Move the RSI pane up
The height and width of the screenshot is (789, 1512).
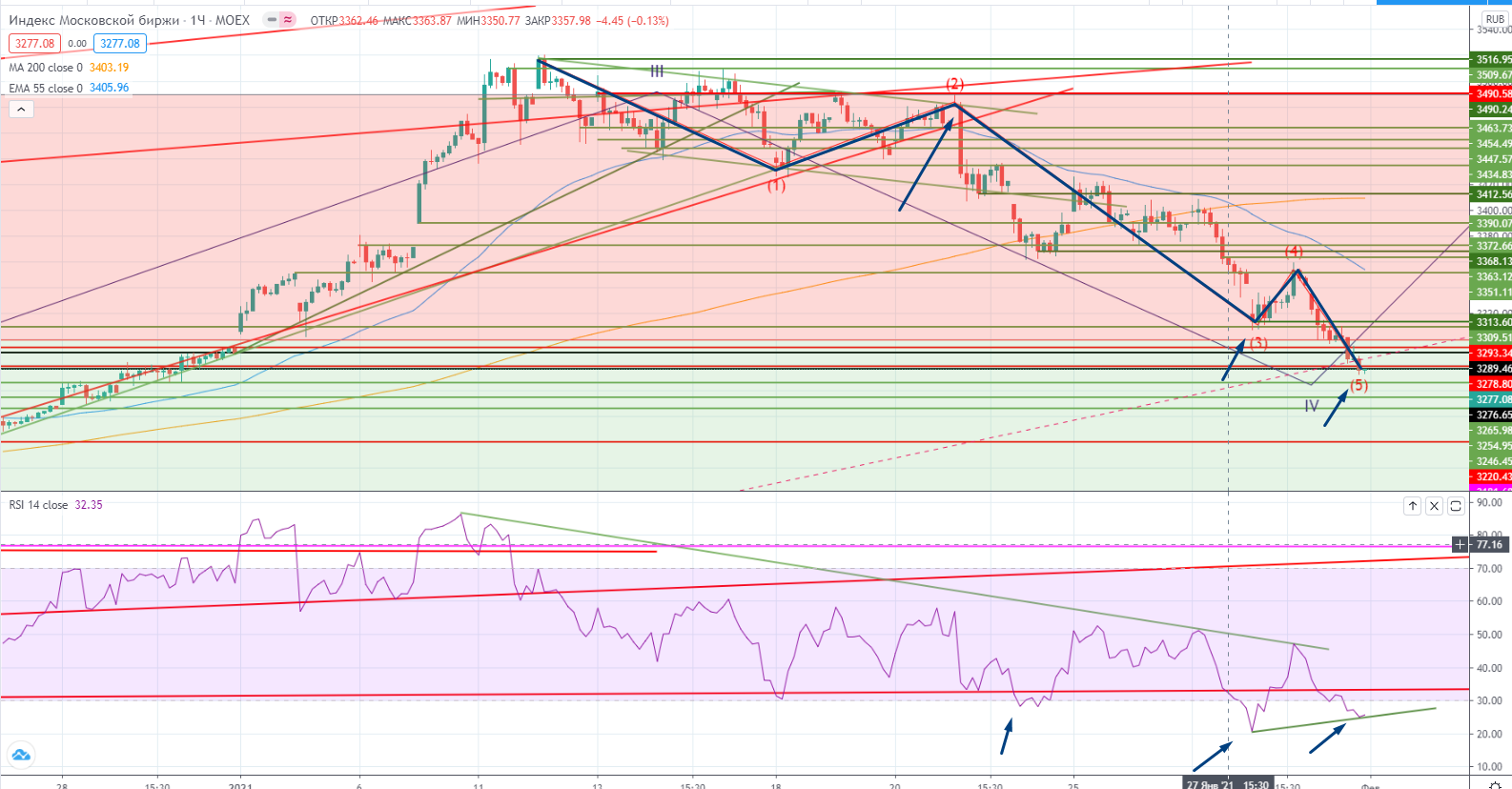pyautogui.click(x=1412, y=506)
